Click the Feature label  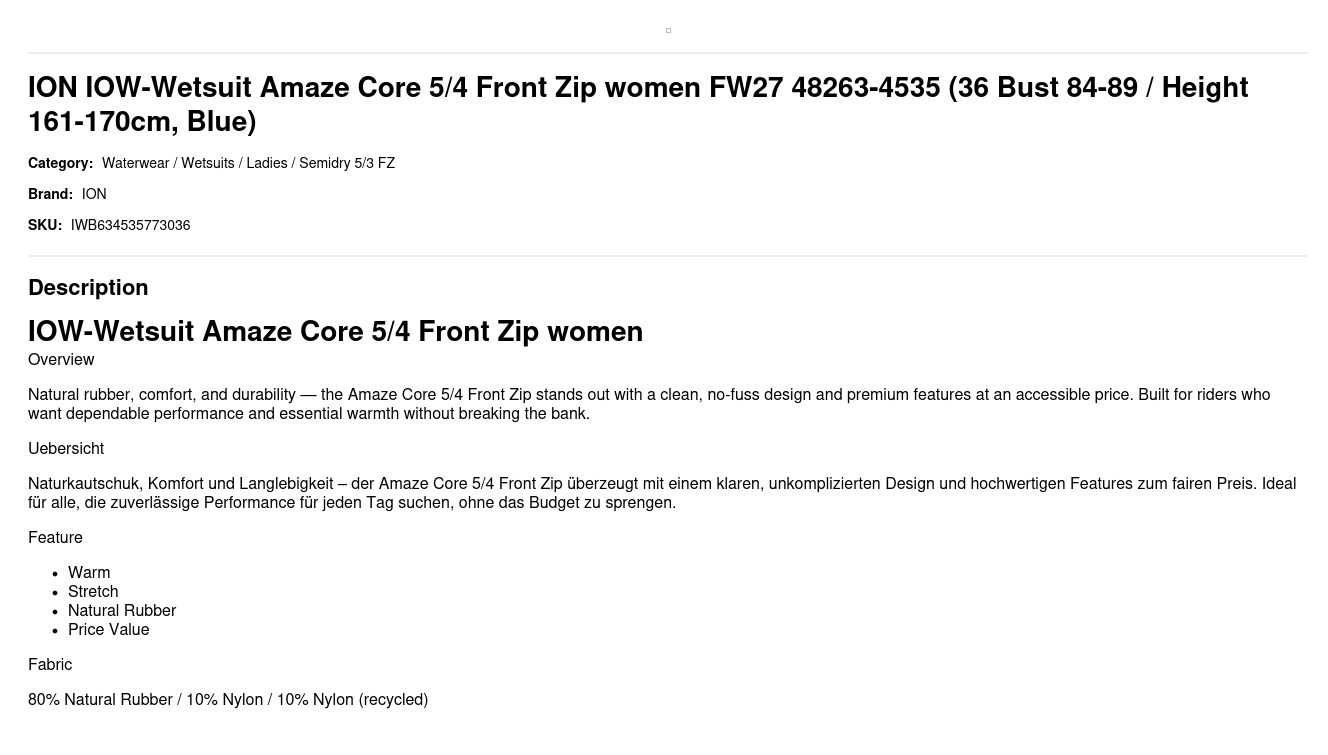point(55,538)
